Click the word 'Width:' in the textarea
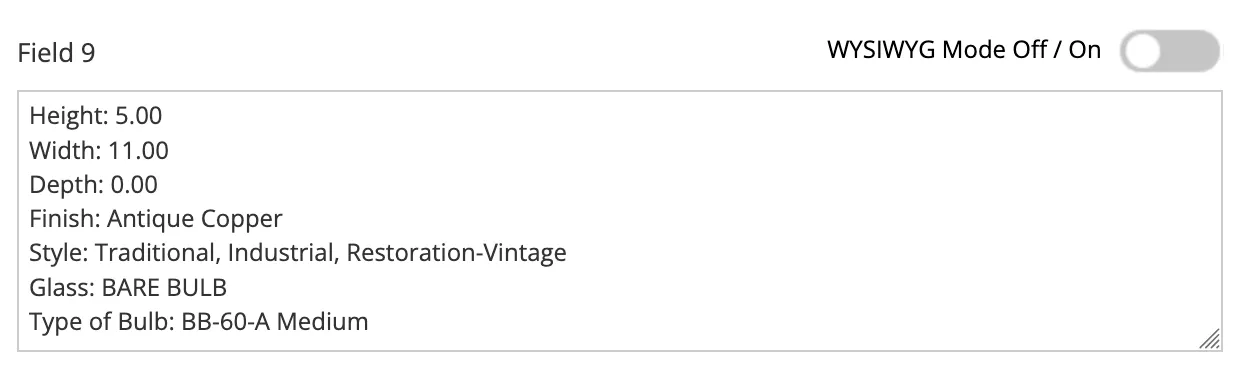Viewport: 1250px width, 372px height. (63, 151)
